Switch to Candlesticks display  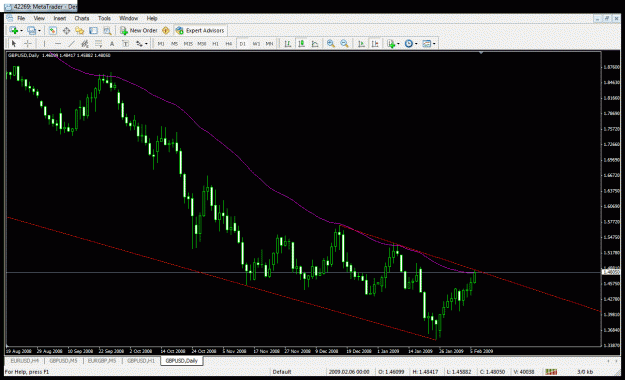tap(301, 43)
